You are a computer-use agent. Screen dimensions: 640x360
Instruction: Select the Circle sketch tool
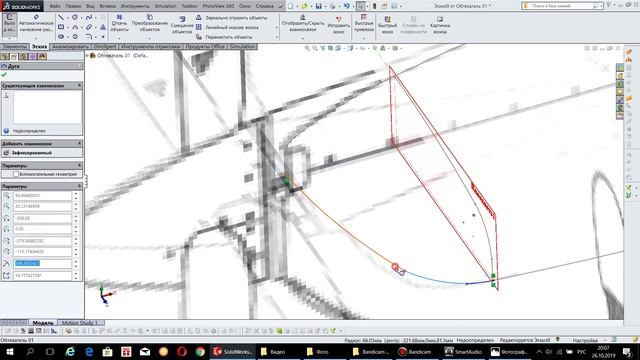[x=75, y=18]
